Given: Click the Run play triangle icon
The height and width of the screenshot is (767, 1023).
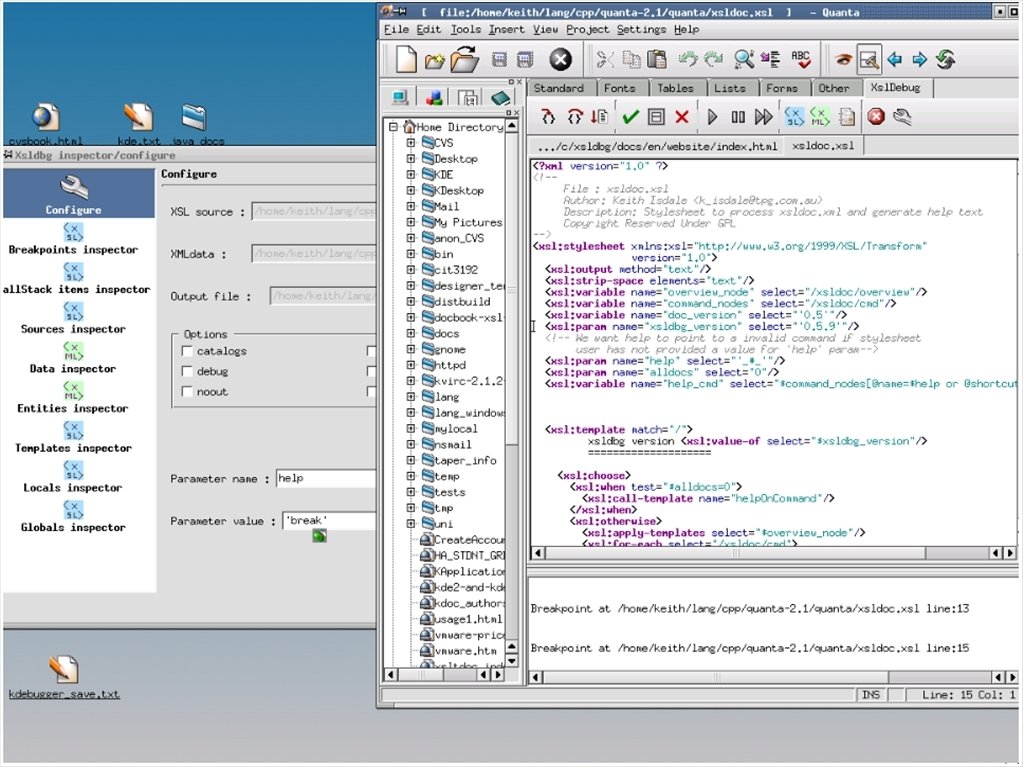Looking at the screenshot, I should 712,117.
